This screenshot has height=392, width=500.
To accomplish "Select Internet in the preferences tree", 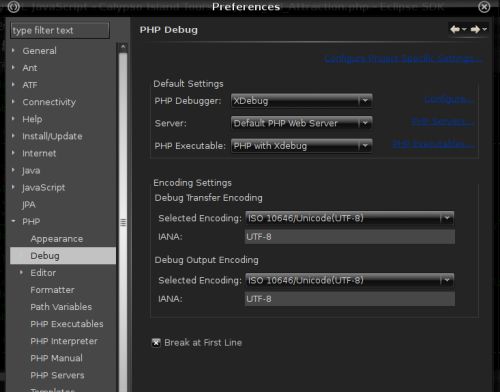I will point(39,153).
